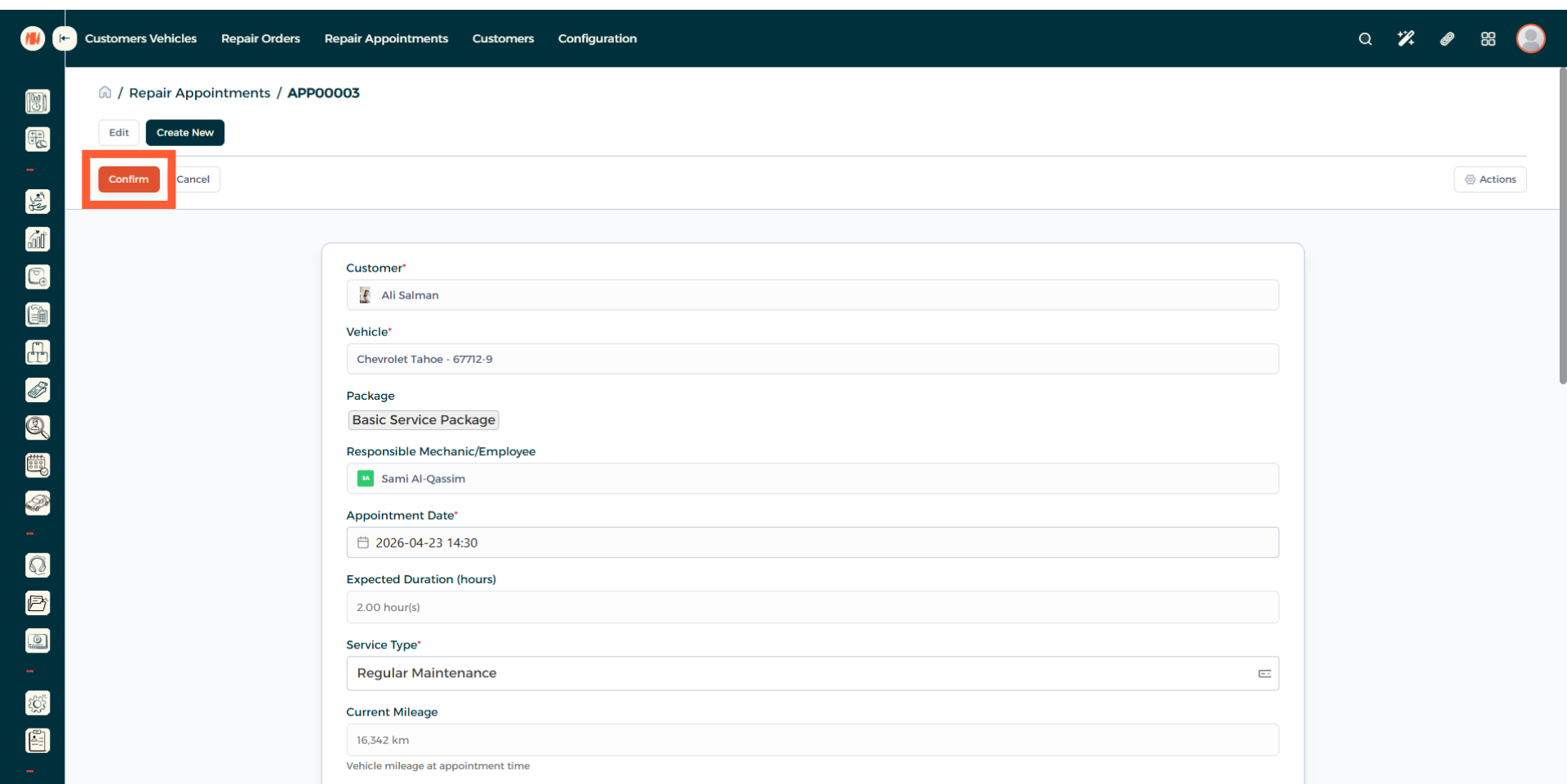
Task: Click the Repair Appointments breadcrumb link
Action: [x=199, y=93]
